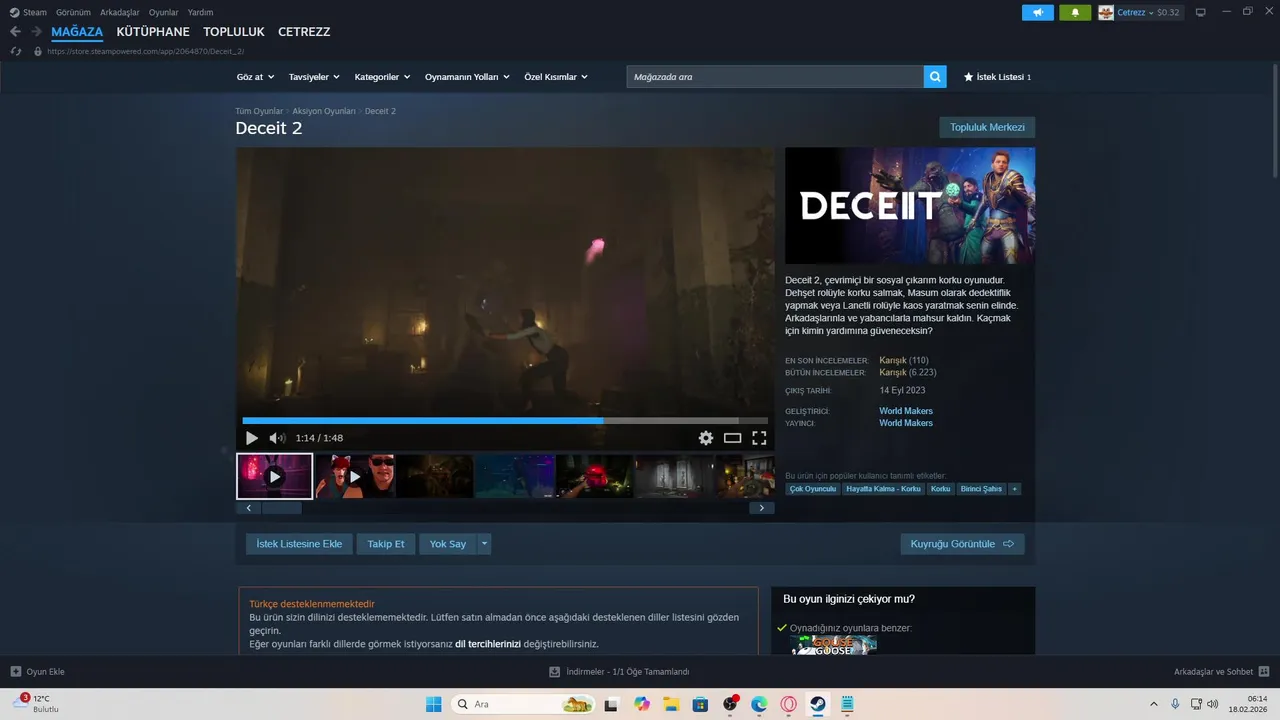1280x720 pixels.
Task: Click Kuyruğu Görüntüle button
Action: [962, 544]
